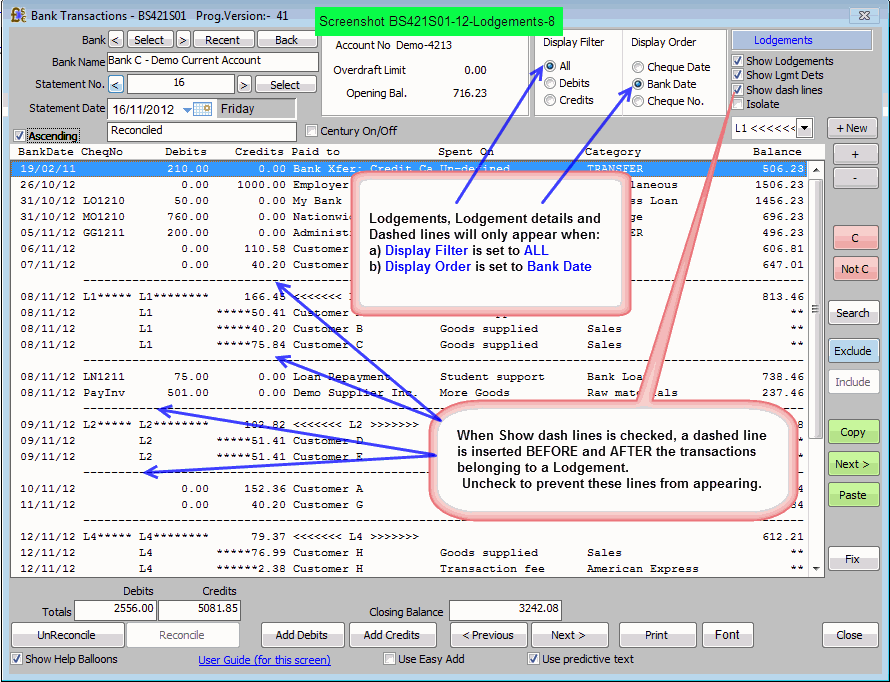Click the Reconciled status field
Image resolution: width=890 pixels, height=682 pixels.
[201, 131]
